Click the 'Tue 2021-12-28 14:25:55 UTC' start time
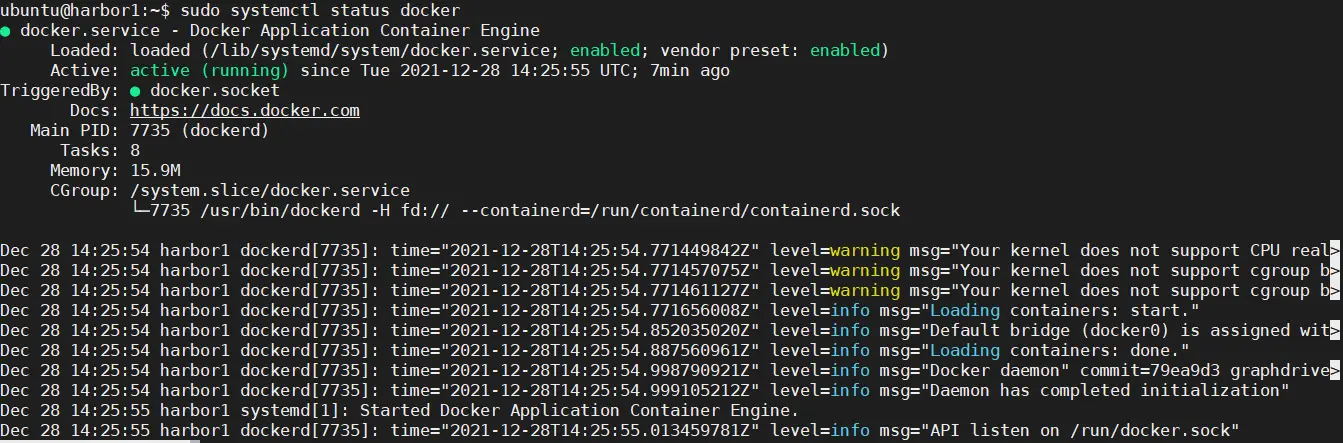Viewport: 1343px width, 443px height. pos(495,71)
